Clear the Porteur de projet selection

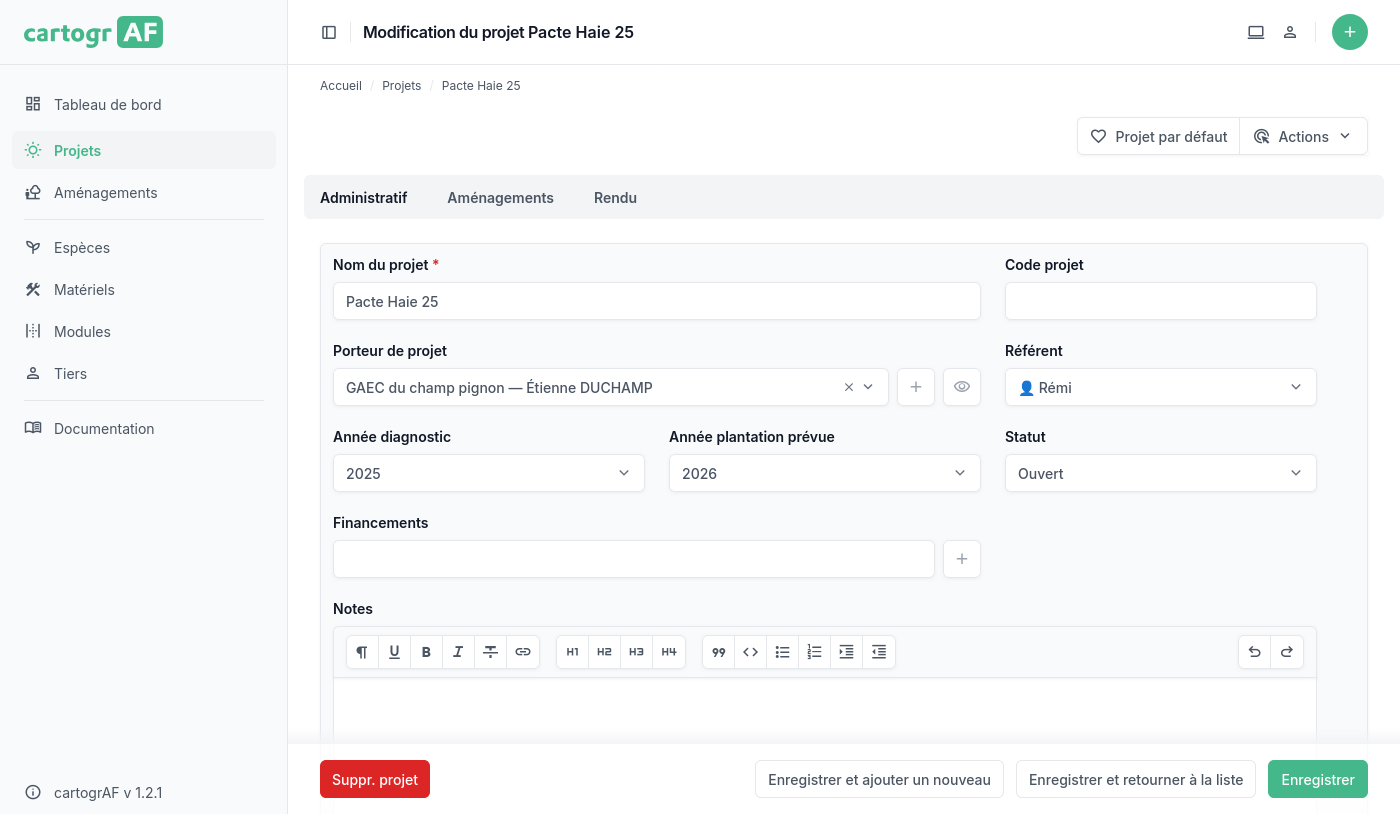[x=849, y=387]
